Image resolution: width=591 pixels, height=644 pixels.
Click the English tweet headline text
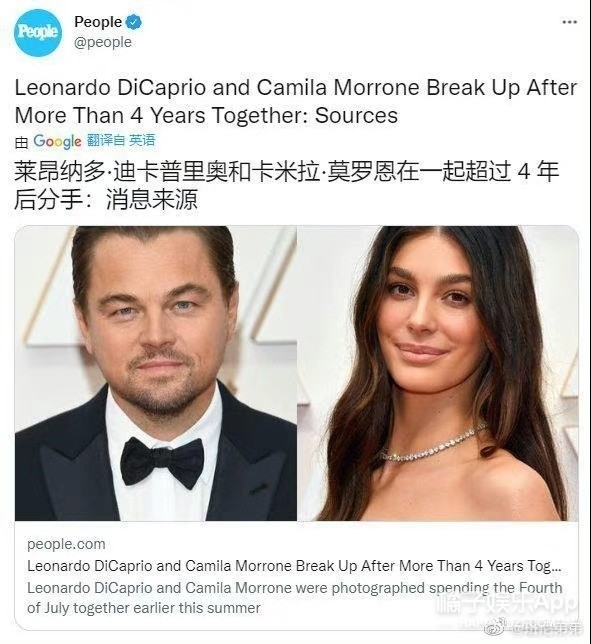(296, 101)
